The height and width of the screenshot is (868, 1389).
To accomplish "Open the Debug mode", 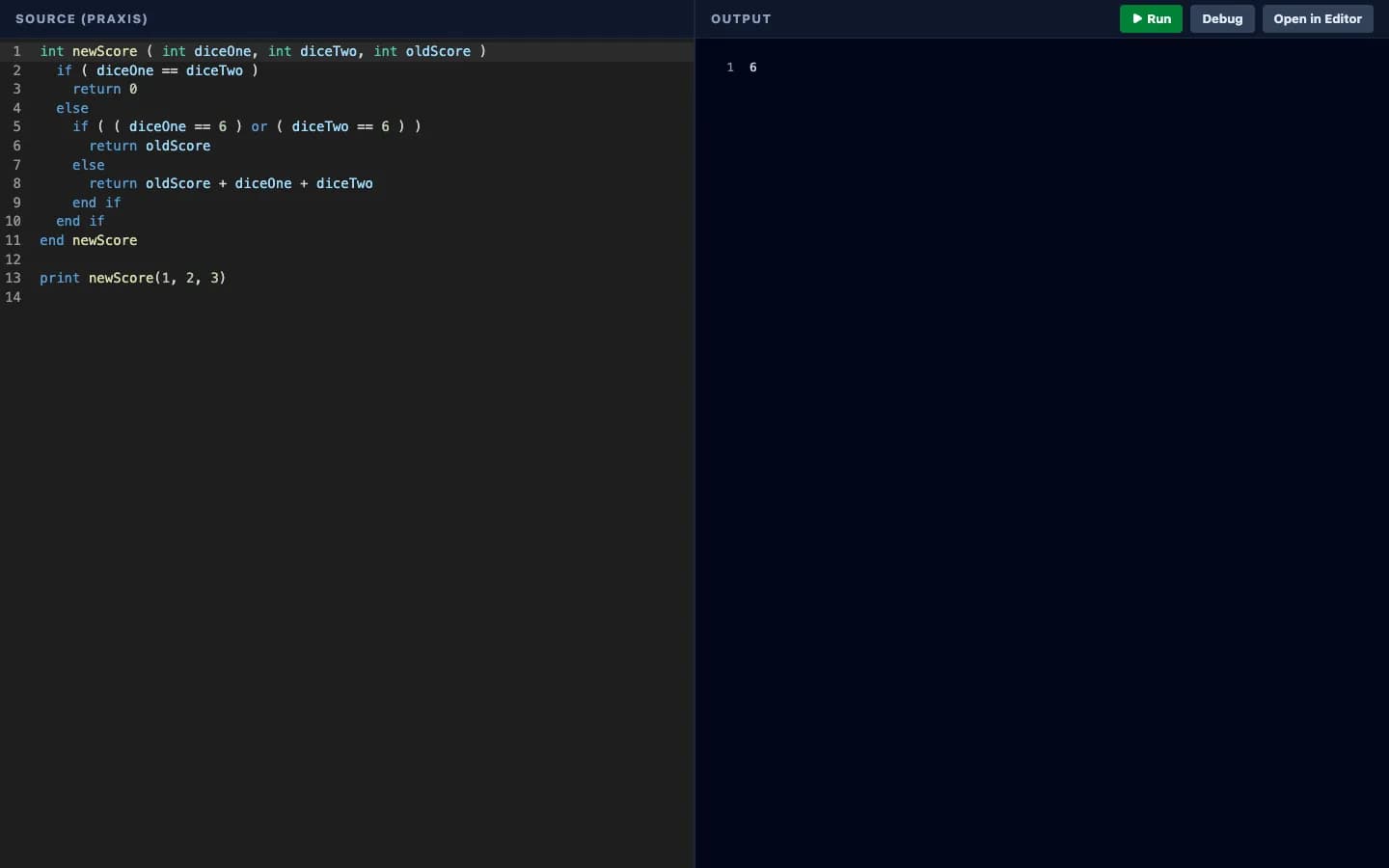I will coord(1222,19).
